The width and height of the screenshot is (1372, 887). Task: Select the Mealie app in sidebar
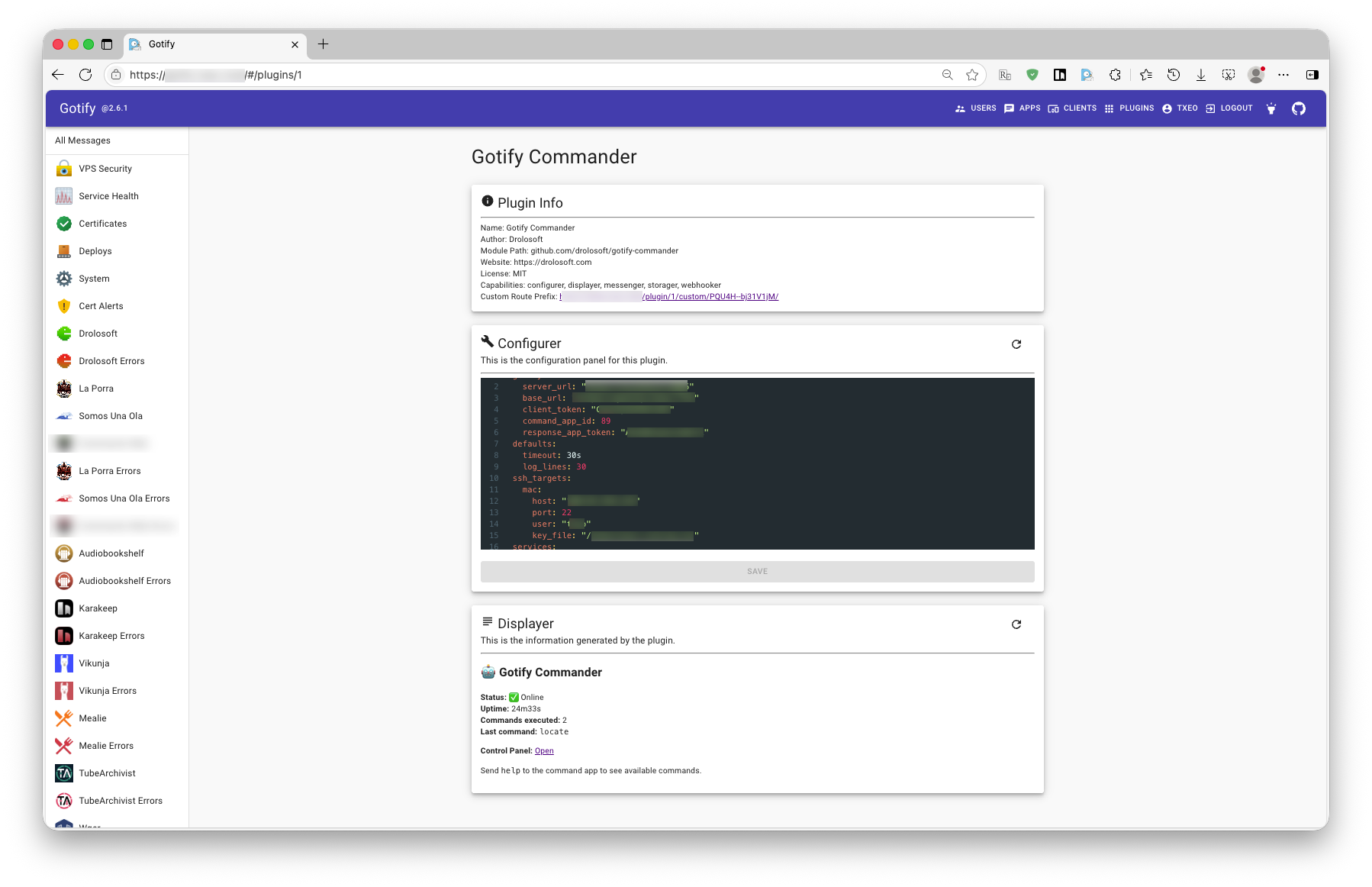pyautogui.click(x=92, y=718)
